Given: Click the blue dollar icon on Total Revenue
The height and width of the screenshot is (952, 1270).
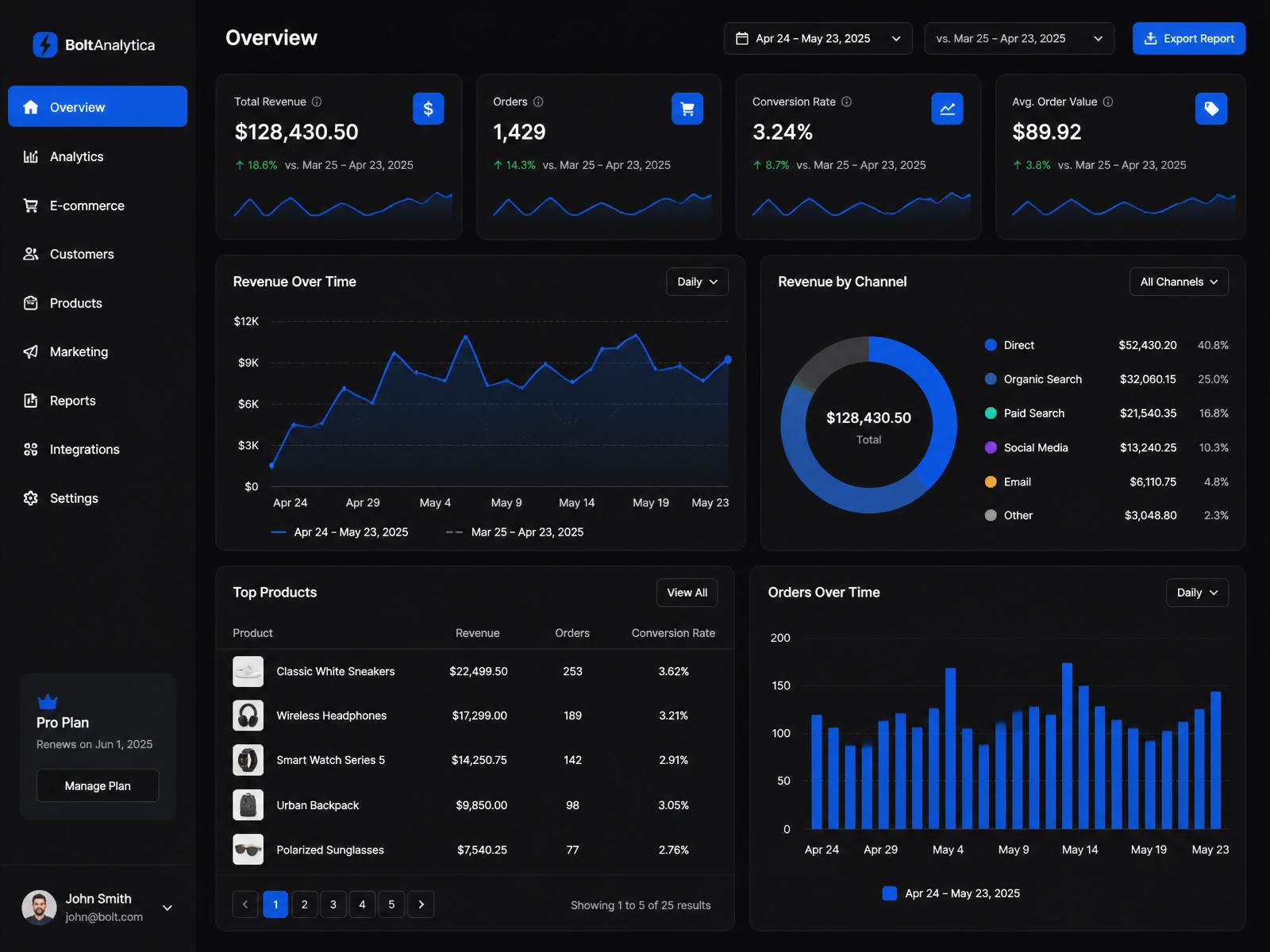Looking at the screenshot, I should coord(428,109).
